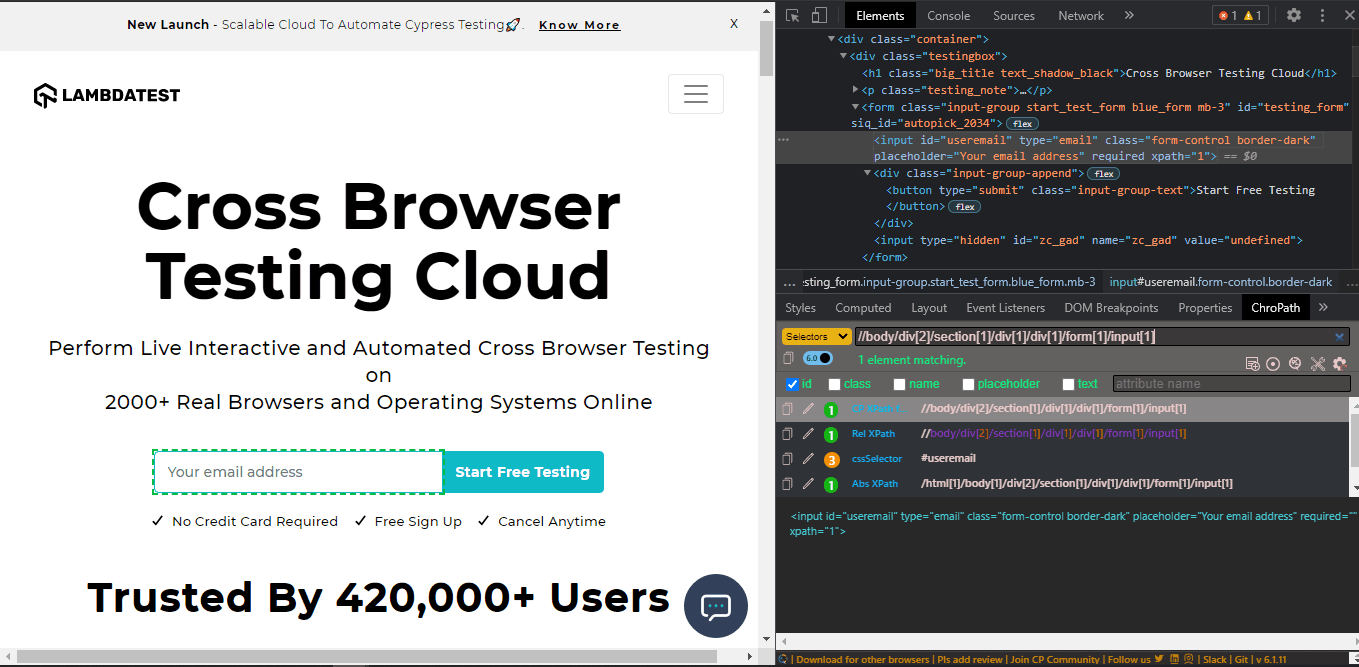Screen dimensions: 1359x667
Task: Activate the inspect element picker icon
Action: point(792,15)
